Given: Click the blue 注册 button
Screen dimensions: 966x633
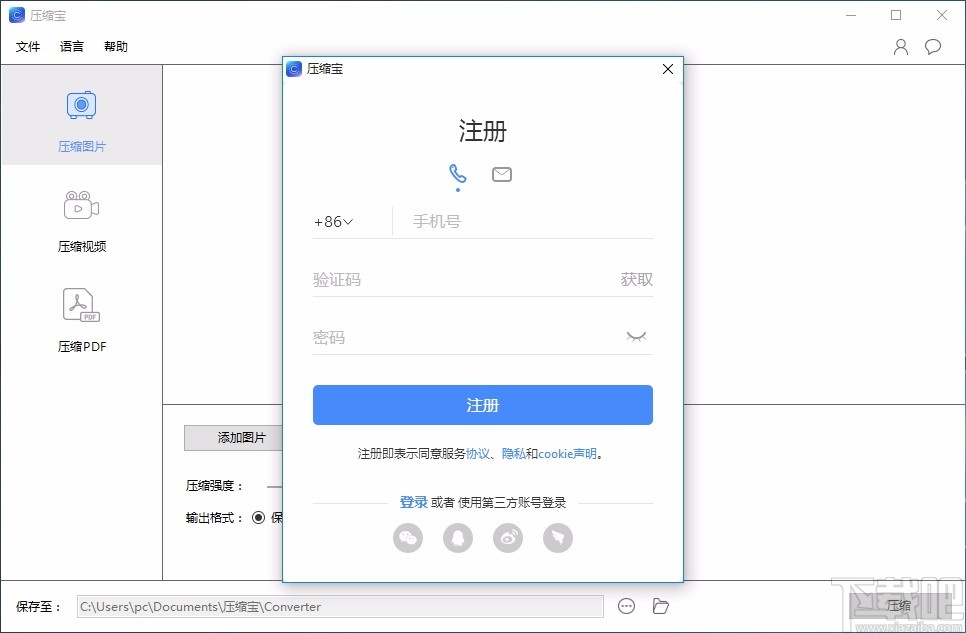Looking at the screenshot, I should pyautogui.click(x=482, y=405).
